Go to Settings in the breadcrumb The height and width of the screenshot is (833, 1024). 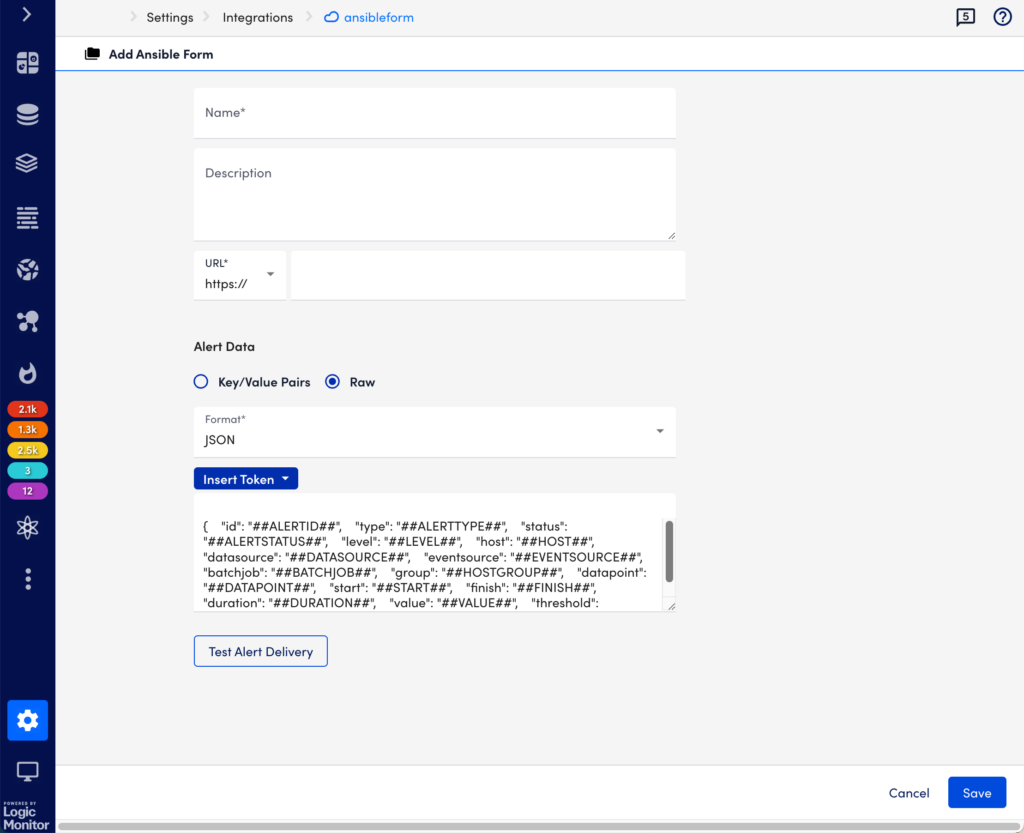click(170, 17)
